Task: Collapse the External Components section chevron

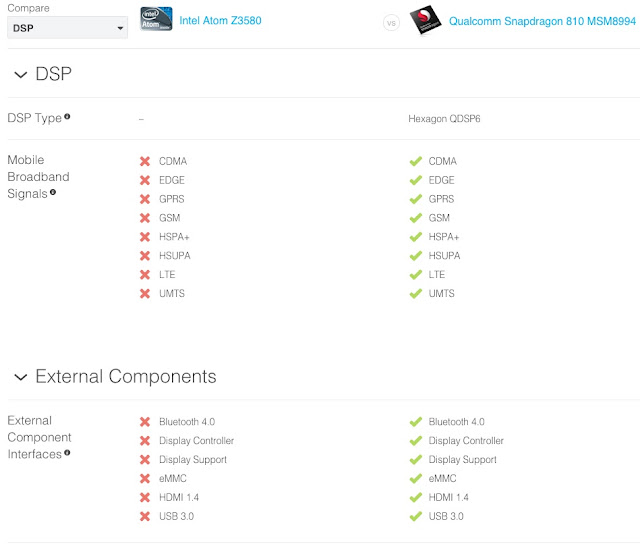Action: (20, 377)
